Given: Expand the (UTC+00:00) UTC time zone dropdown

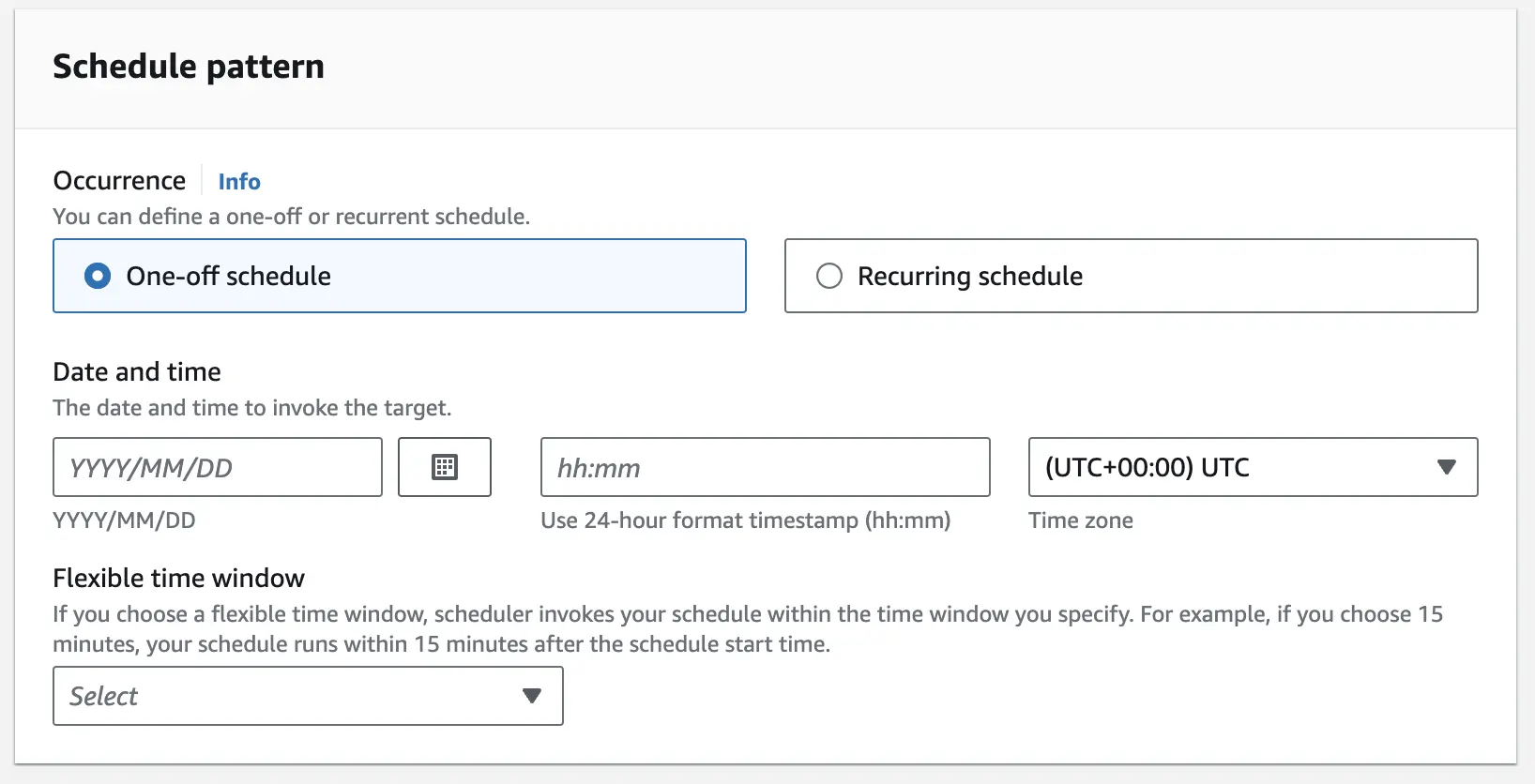Looking at the screenshot, I should [1254, 467].
